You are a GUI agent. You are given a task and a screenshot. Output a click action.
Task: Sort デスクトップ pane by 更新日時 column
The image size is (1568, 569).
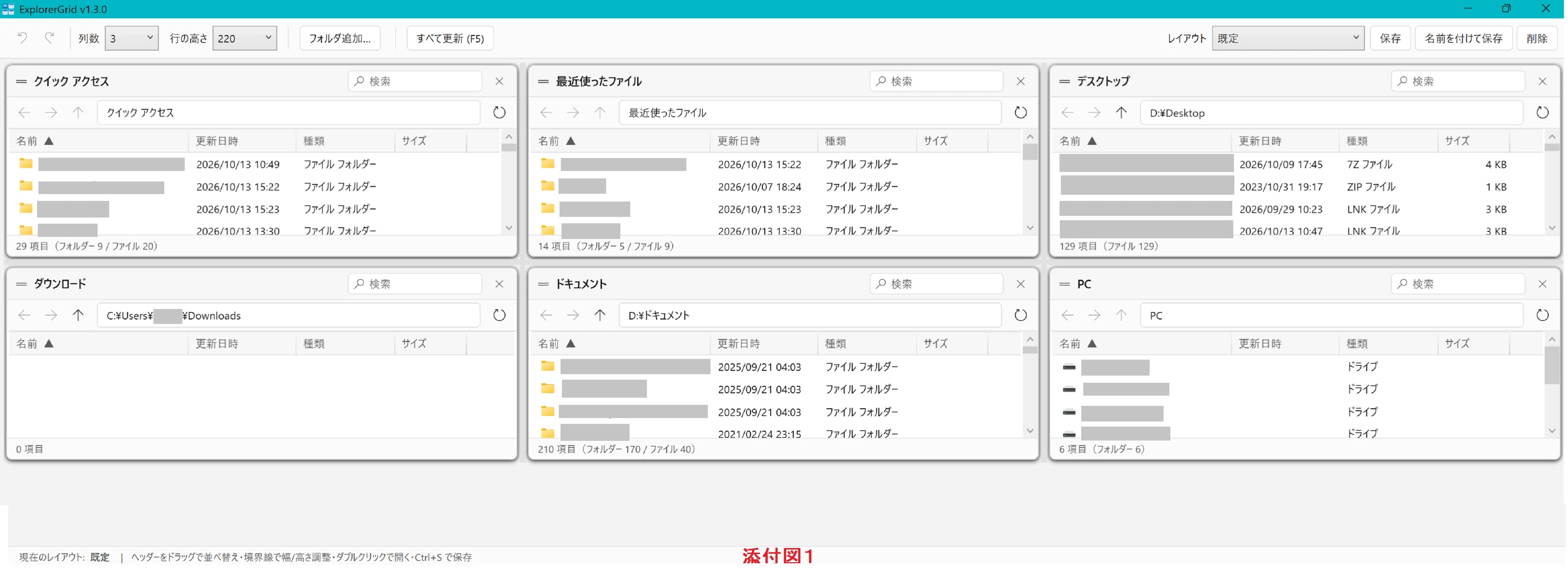pos(1285,141)
